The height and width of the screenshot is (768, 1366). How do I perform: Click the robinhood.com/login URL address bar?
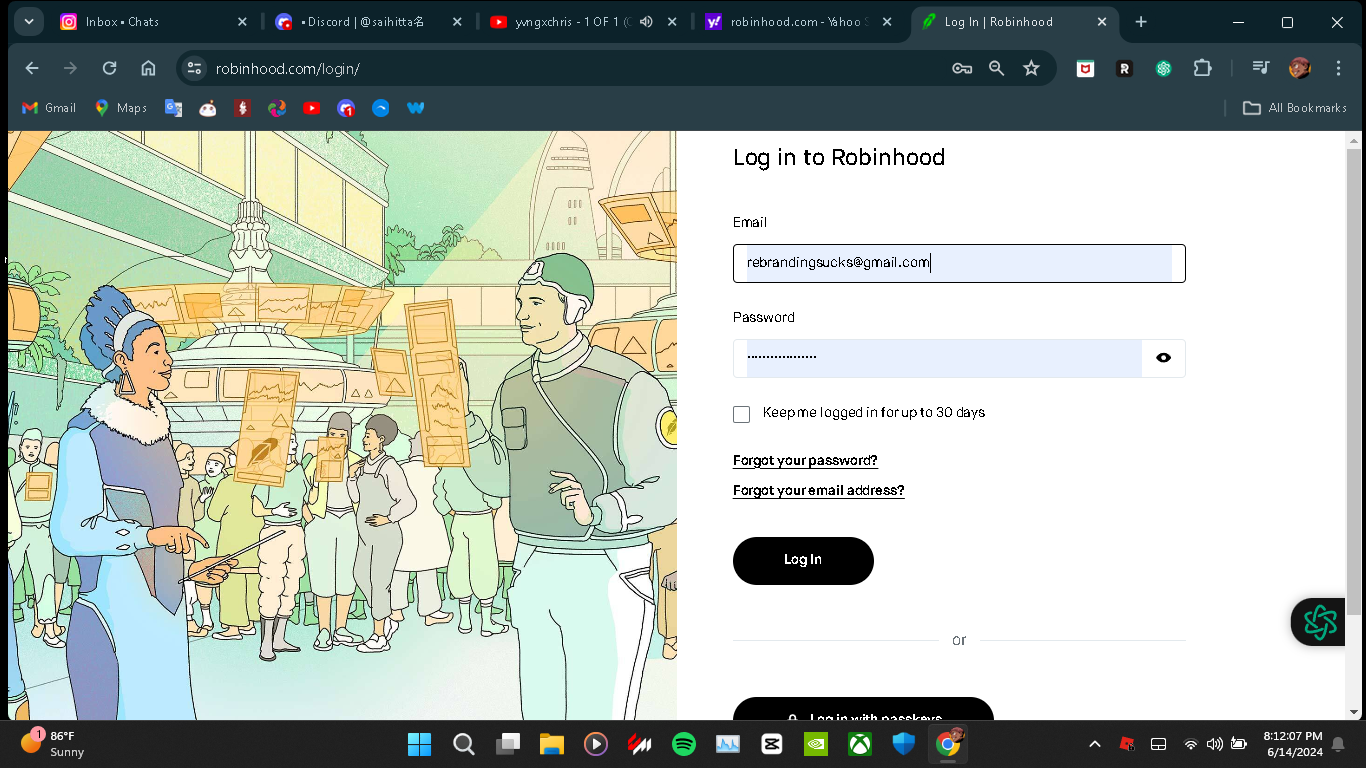[288, 69]
